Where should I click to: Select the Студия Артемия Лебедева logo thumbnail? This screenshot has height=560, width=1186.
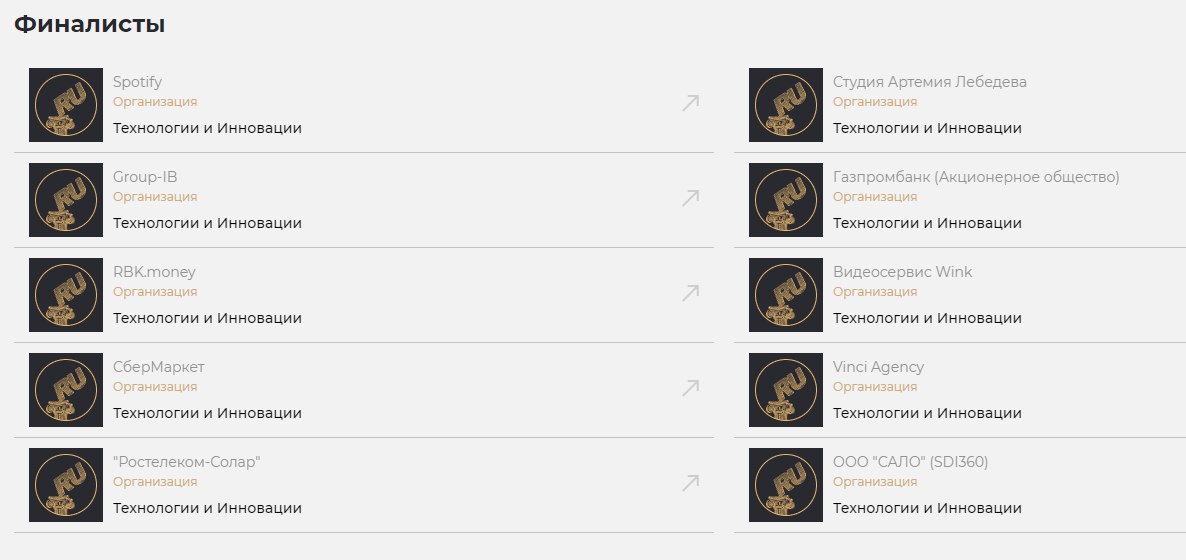click(786, 105)
